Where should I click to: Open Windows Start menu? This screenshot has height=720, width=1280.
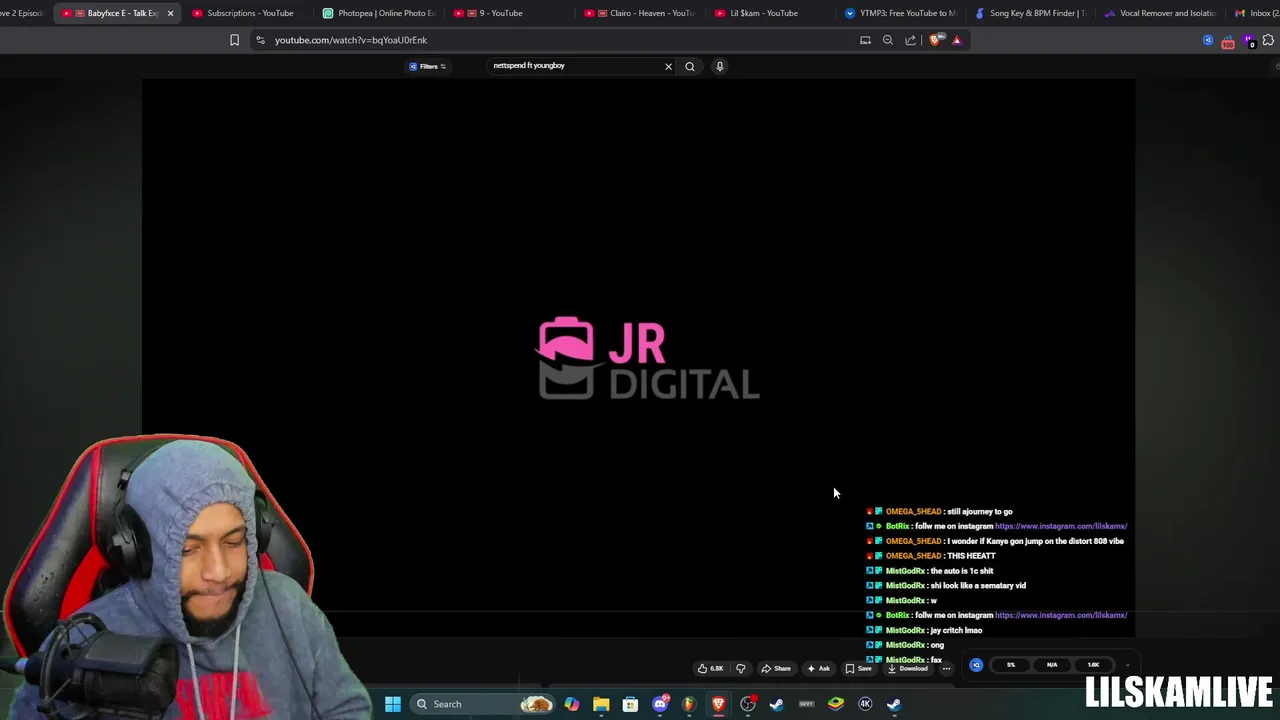pos(393,704)
